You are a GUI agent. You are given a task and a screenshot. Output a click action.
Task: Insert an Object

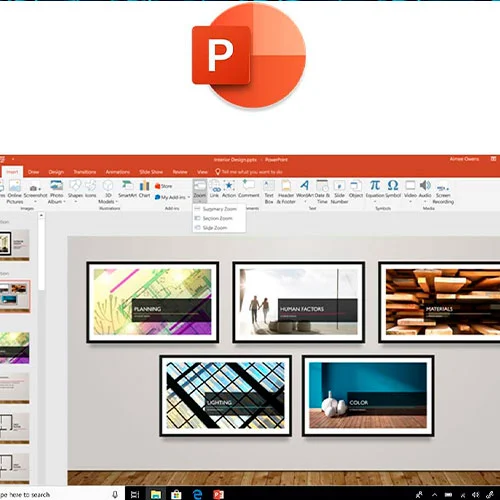click(x=356, y=189)
